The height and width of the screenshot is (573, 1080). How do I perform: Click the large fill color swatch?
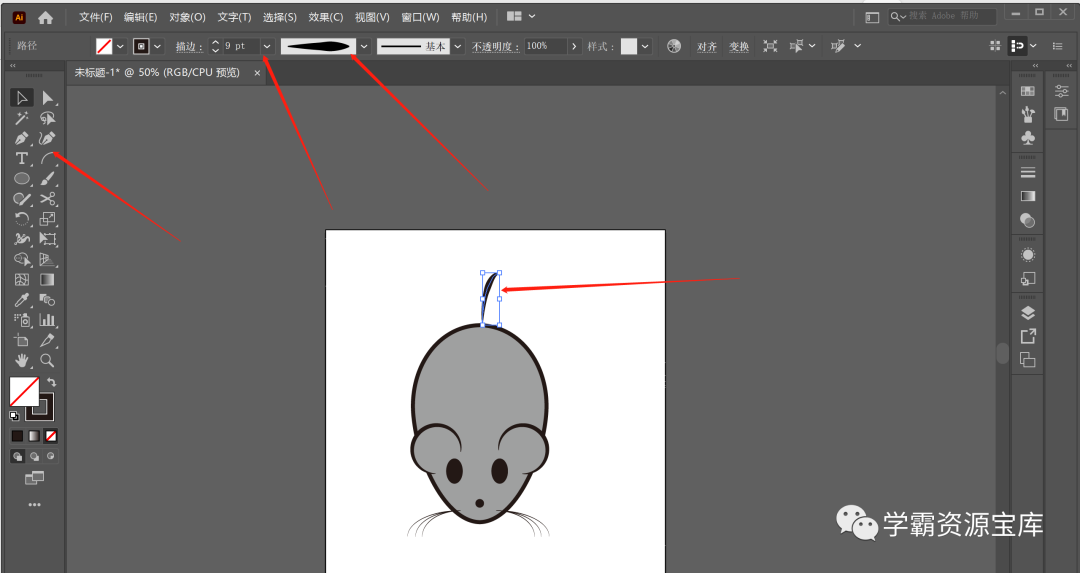(24, 391)
